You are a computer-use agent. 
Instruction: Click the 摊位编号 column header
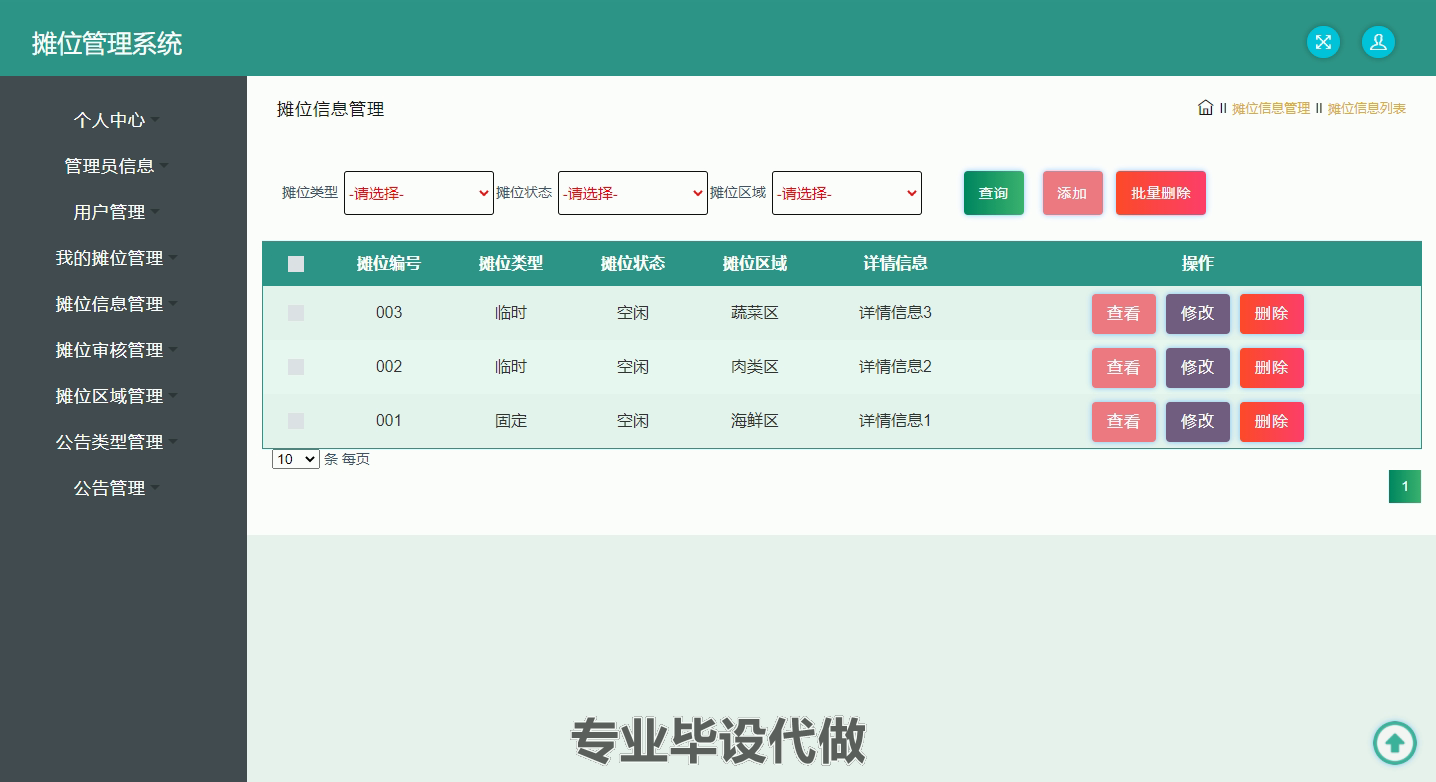(389, 264)
